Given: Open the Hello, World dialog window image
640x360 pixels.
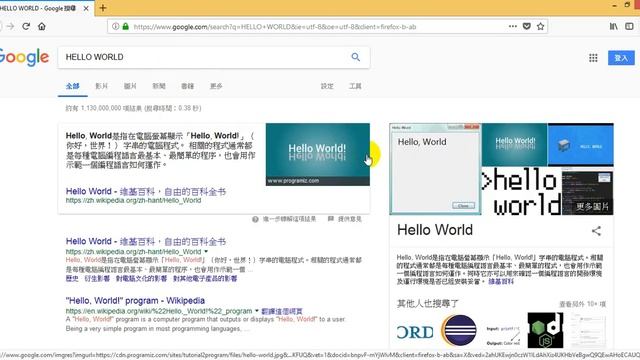Looking at the screenshot, I should 435,169.
